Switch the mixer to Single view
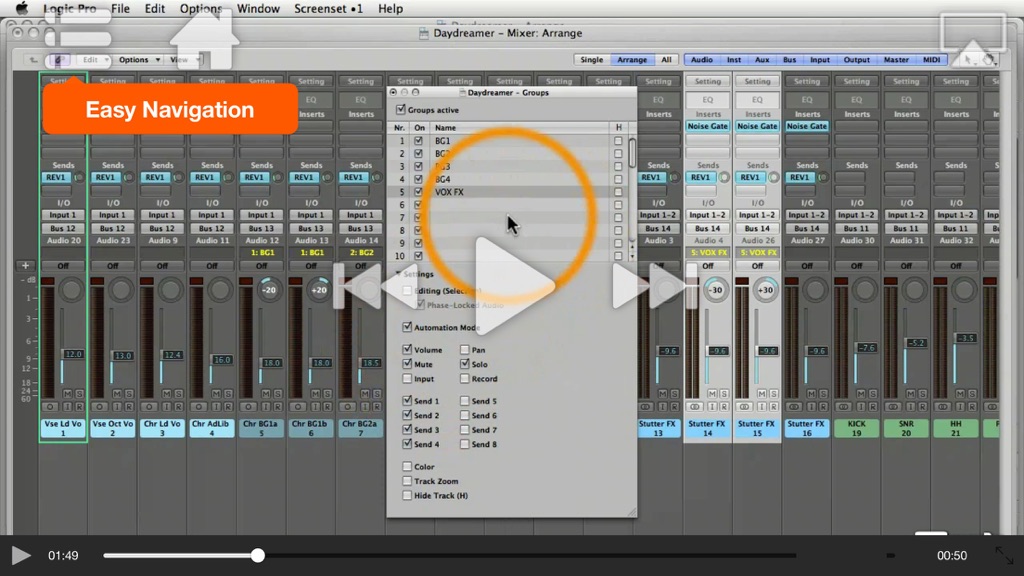The image size is (1024, 576). pos(592,59)
